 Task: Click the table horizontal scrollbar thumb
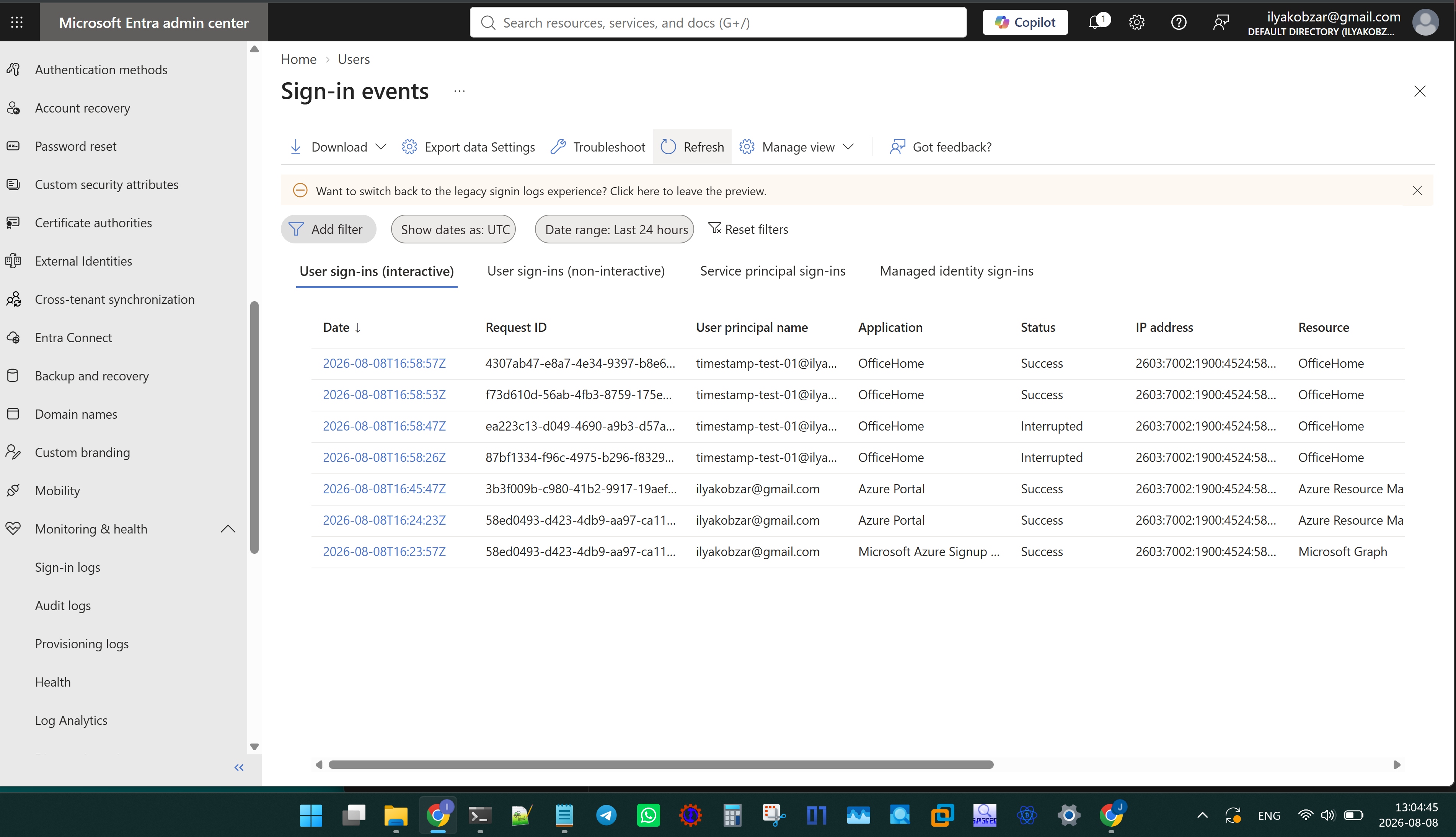click(661, 765)
